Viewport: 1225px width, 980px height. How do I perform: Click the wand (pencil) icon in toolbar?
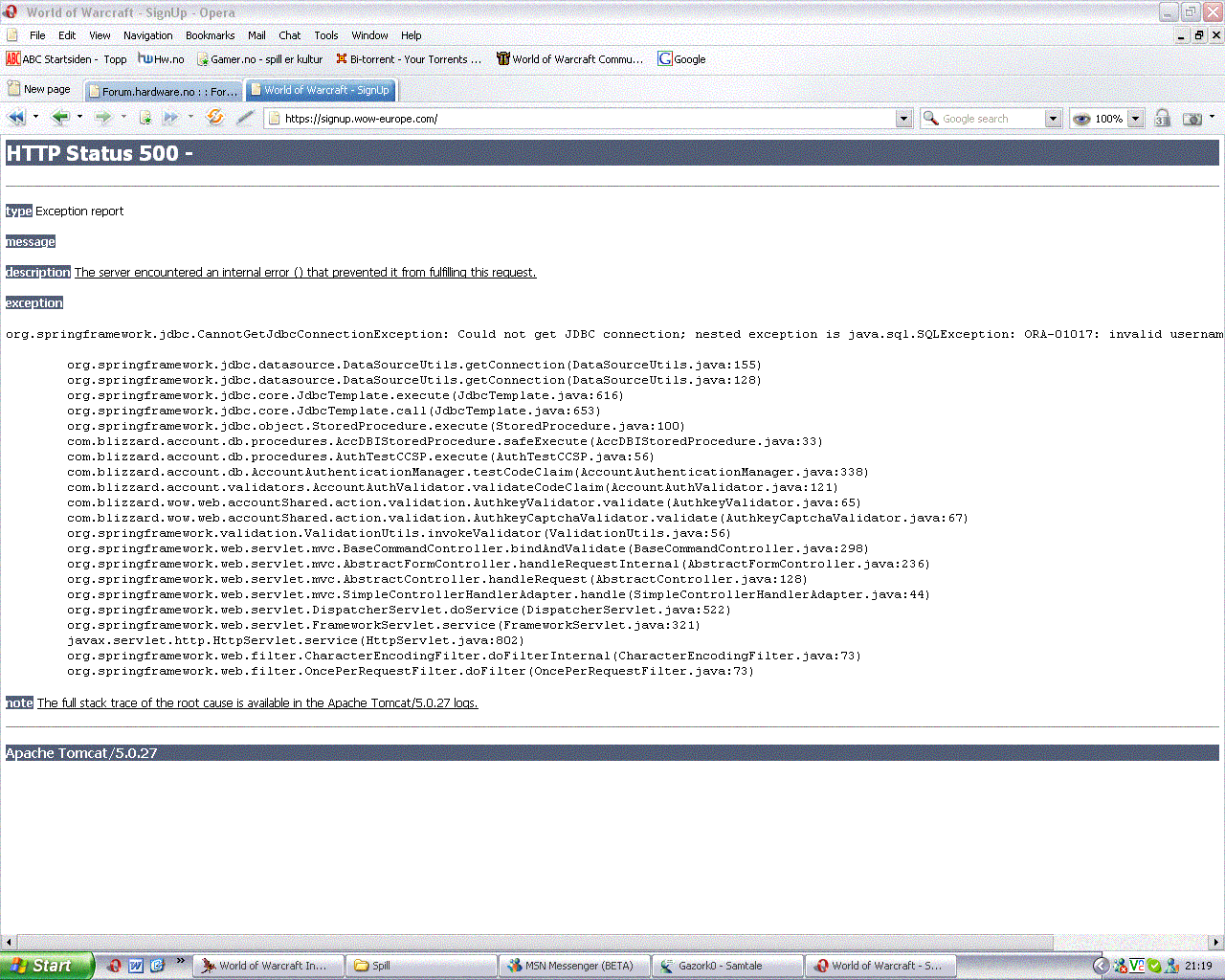245,118
